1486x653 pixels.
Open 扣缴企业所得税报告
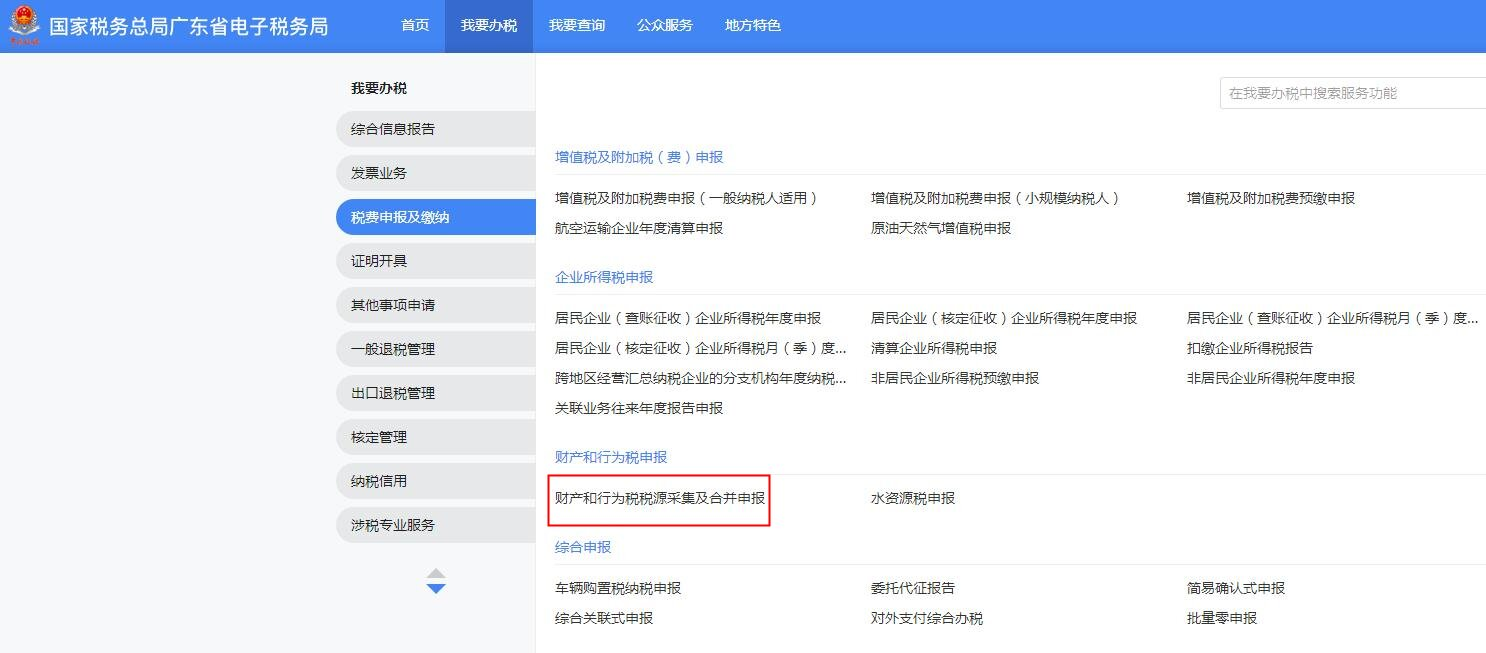(x=1250, y=348)
